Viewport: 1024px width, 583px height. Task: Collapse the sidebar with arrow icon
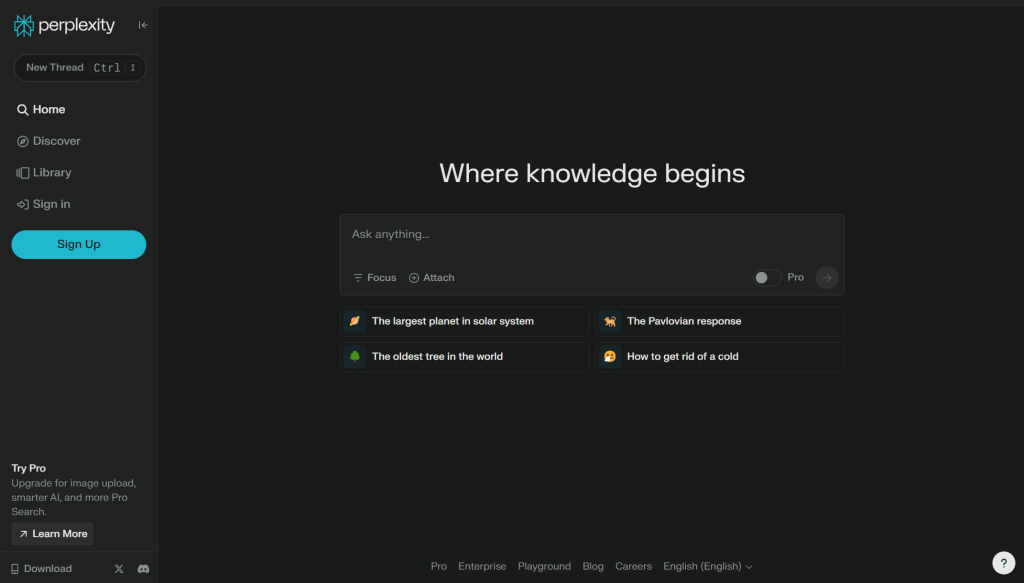[143, 26]
